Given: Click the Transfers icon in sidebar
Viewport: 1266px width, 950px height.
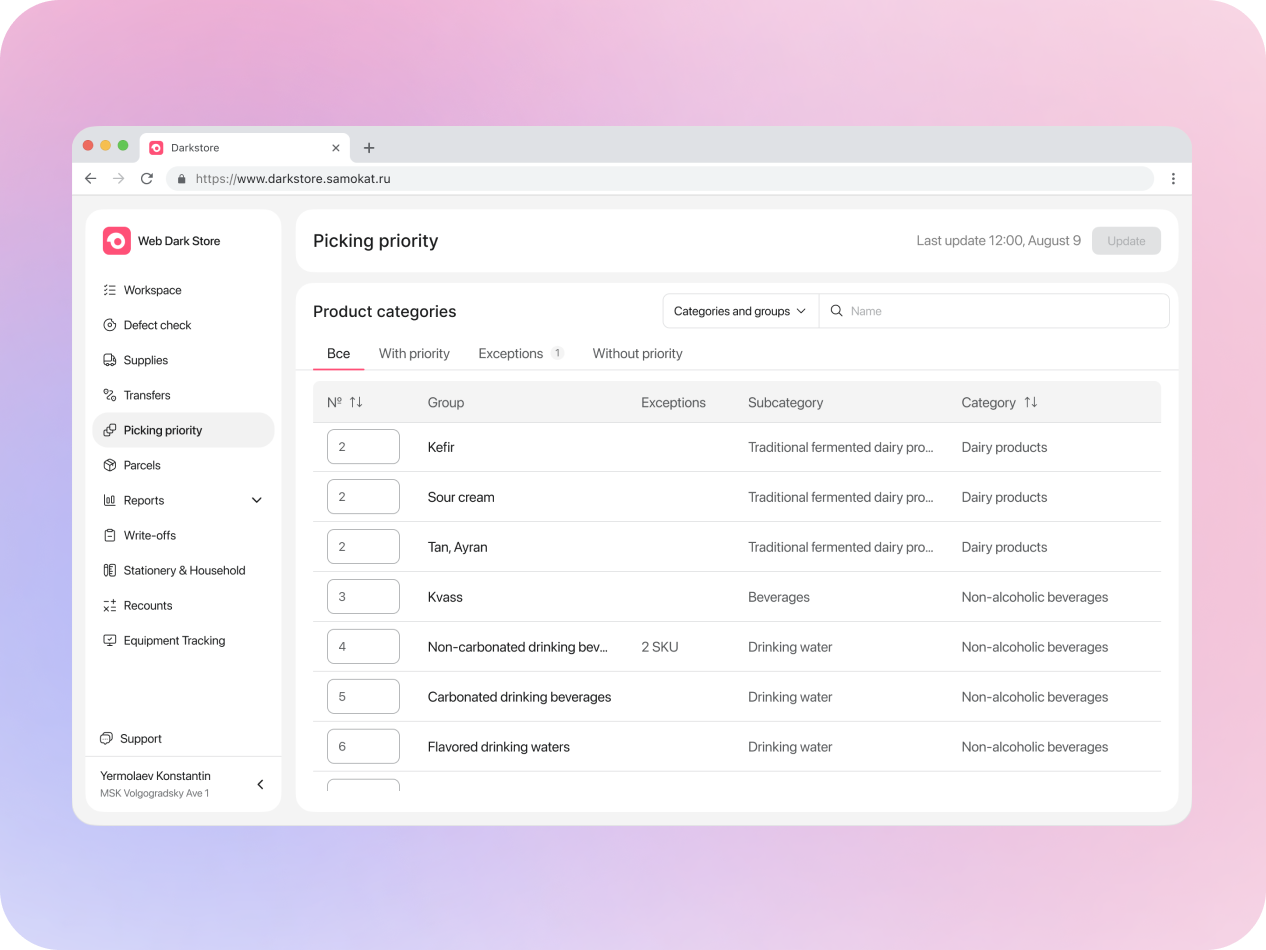Looking at the screenshot, I should point(110,395).
